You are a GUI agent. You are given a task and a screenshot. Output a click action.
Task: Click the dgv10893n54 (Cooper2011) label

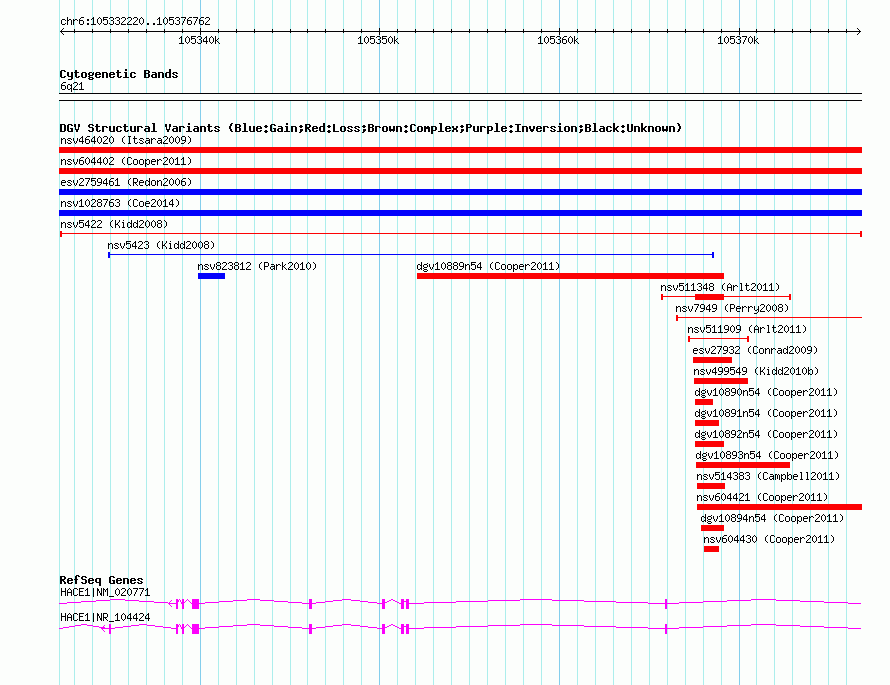[767, 455]
